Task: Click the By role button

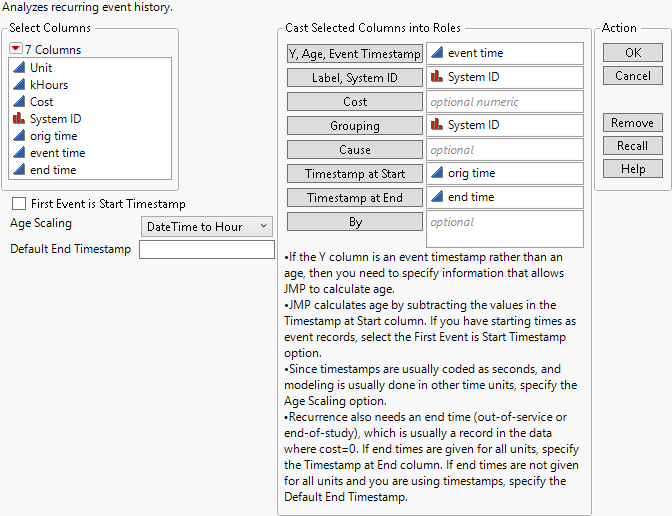Action: (355, 222)
